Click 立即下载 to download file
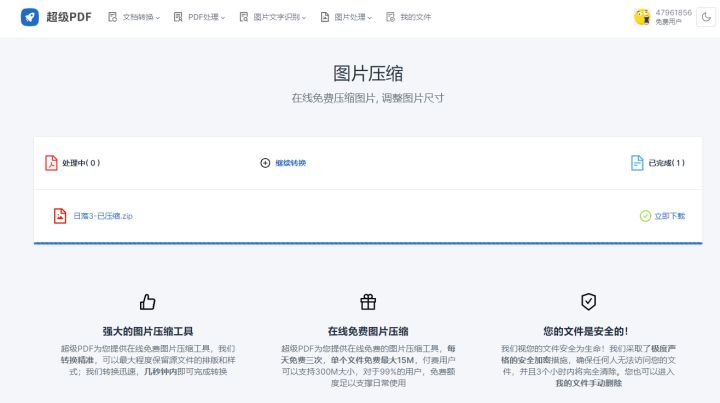The image size is (720, 403). 669,216
